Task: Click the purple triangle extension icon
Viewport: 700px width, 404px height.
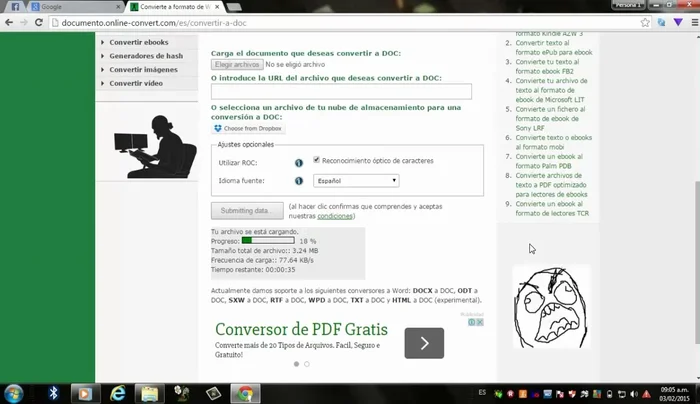Action: [x=678, y=22]
